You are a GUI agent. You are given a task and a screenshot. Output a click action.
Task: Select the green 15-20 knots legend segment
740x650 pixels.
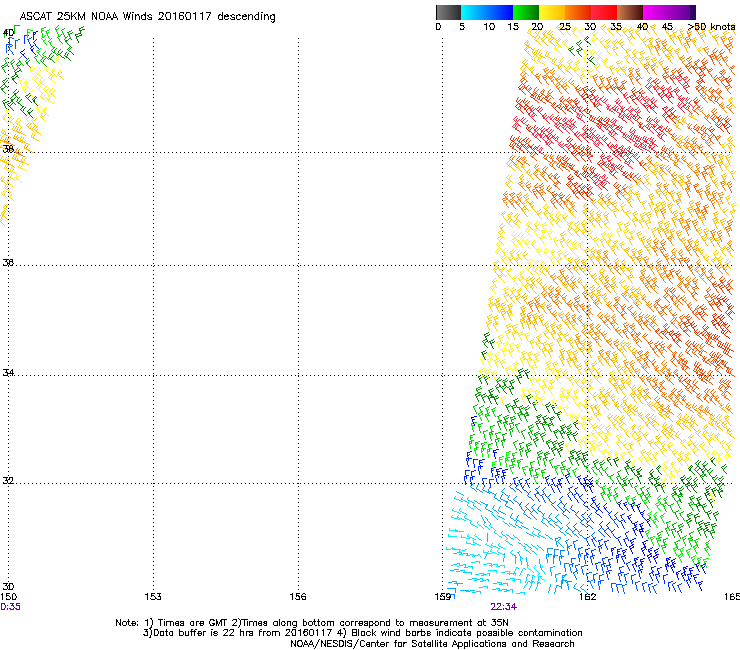pyautogui.click(x=526, y=12)
